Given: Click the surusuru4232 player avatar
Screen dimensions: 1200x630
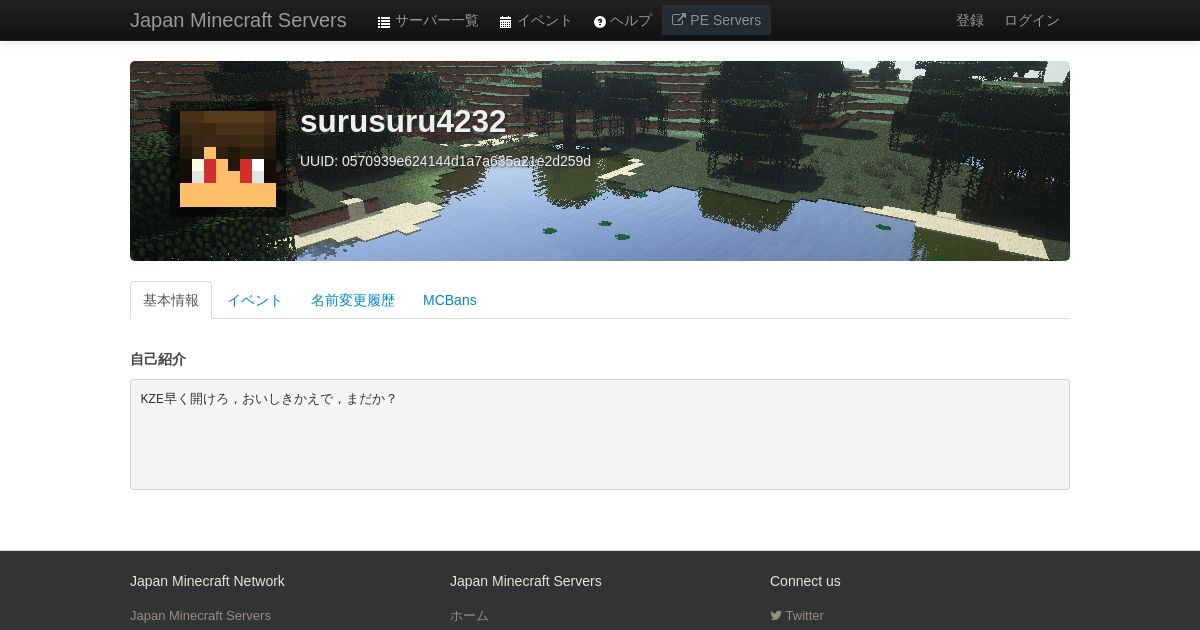Looking at the screenshot, I should 228,159.
